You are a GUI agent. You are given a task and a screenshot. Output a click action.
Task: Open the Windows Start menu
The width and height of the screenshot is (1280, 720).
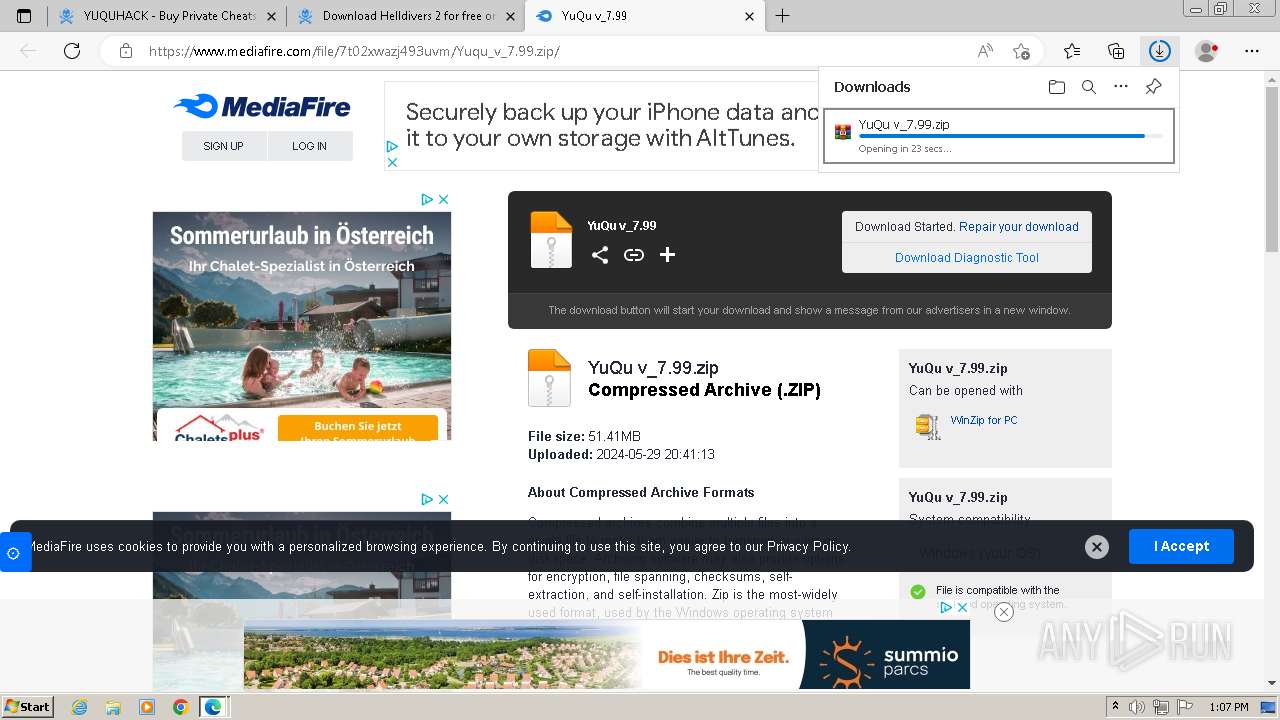point(28,707)
